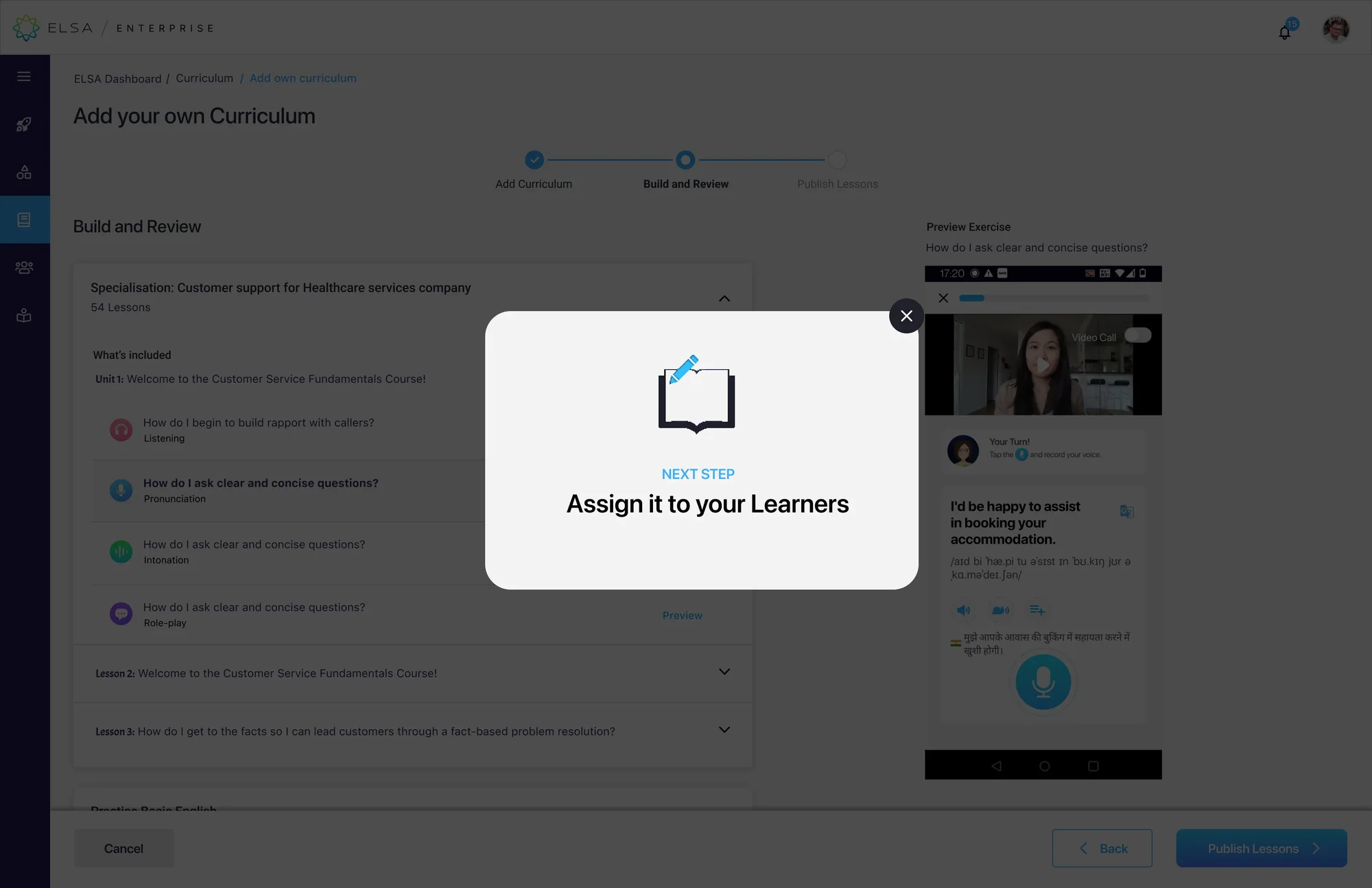
Task: Go to Curriculum breadcrumb
Action: (x=204, y=78)
